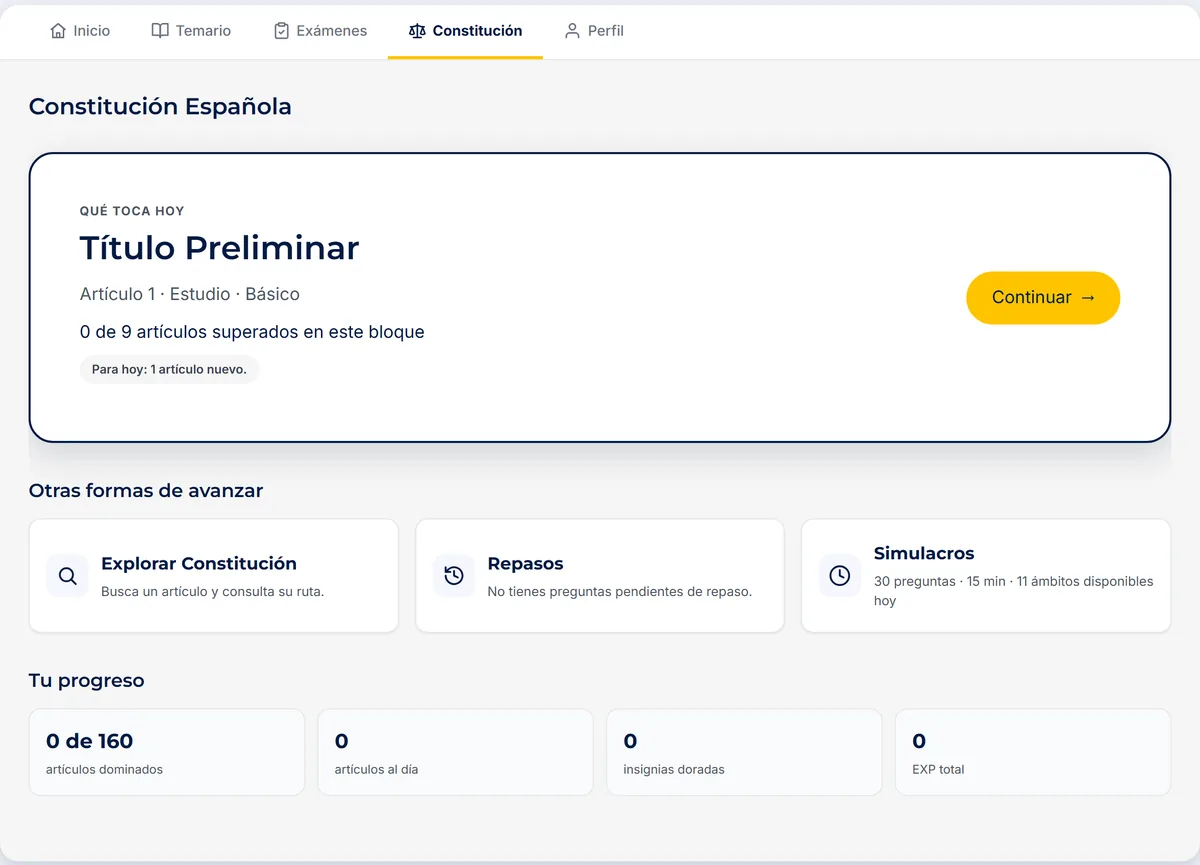Click 'Artículo 1 · Estudio · Básico' text

pyautogui.click(x=190, y=294)
